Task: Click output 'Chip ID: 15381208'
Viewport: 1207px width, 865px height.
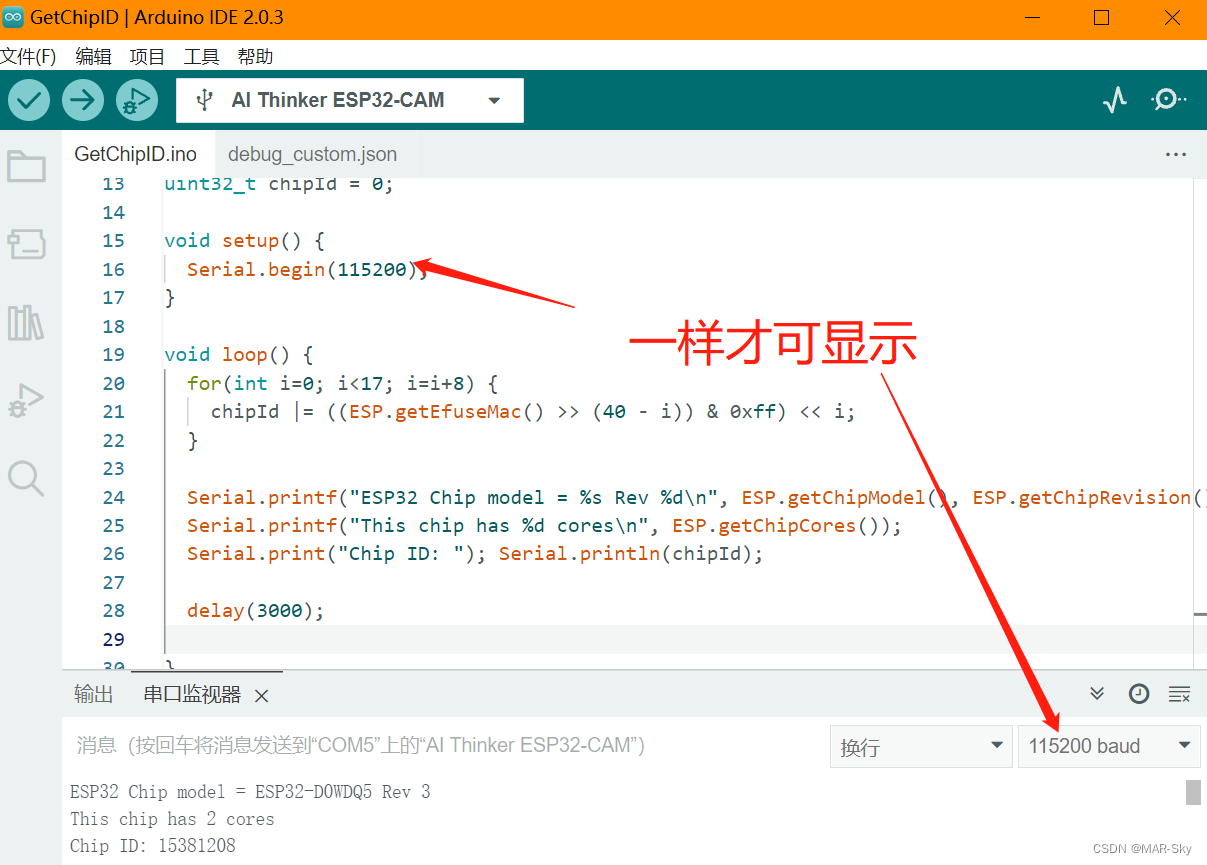Action: point(152,846)
